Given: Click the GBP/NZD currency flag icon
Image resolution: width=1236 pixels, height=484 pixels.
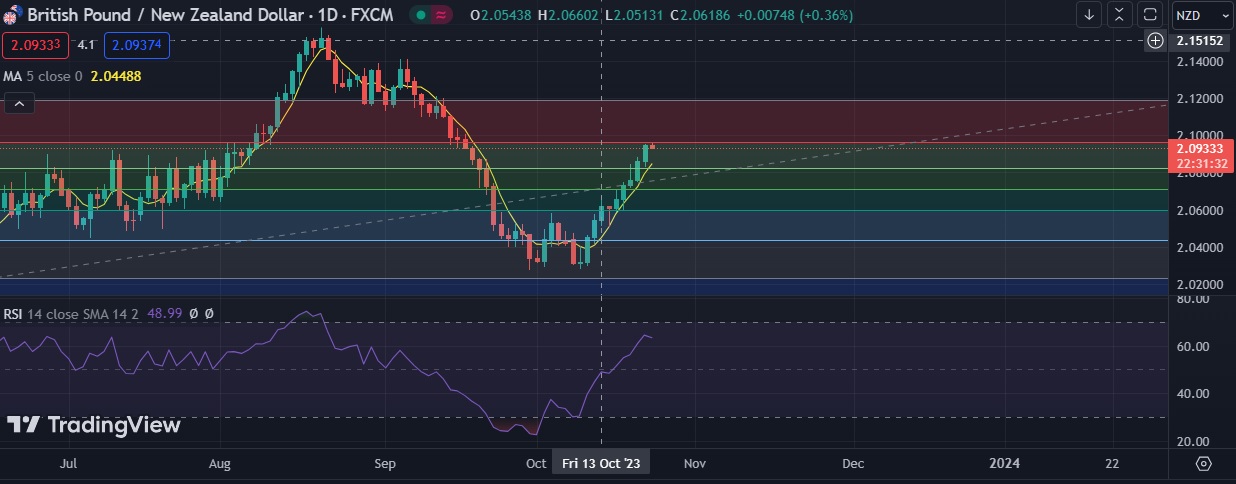Looking at the screenshot, I should pyautogui.click(x=11, y=15).
